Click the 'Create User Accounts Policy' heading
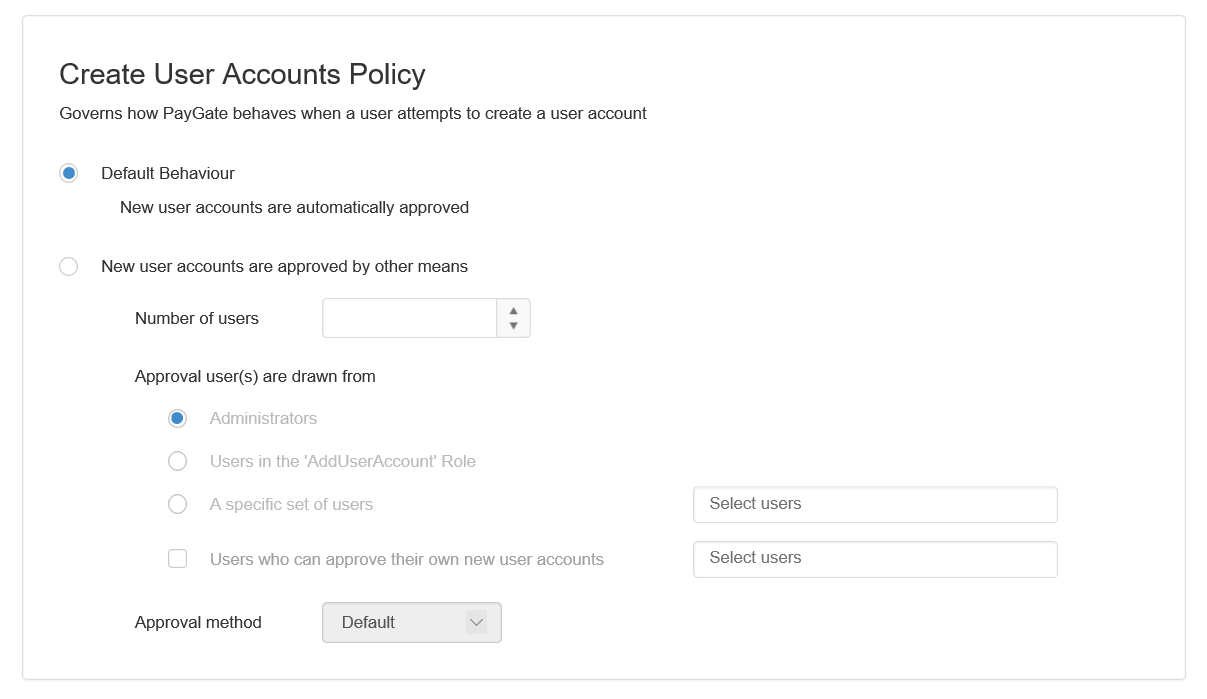The image size is (1207, 699). pyautogui.click(x=242, y=75)
